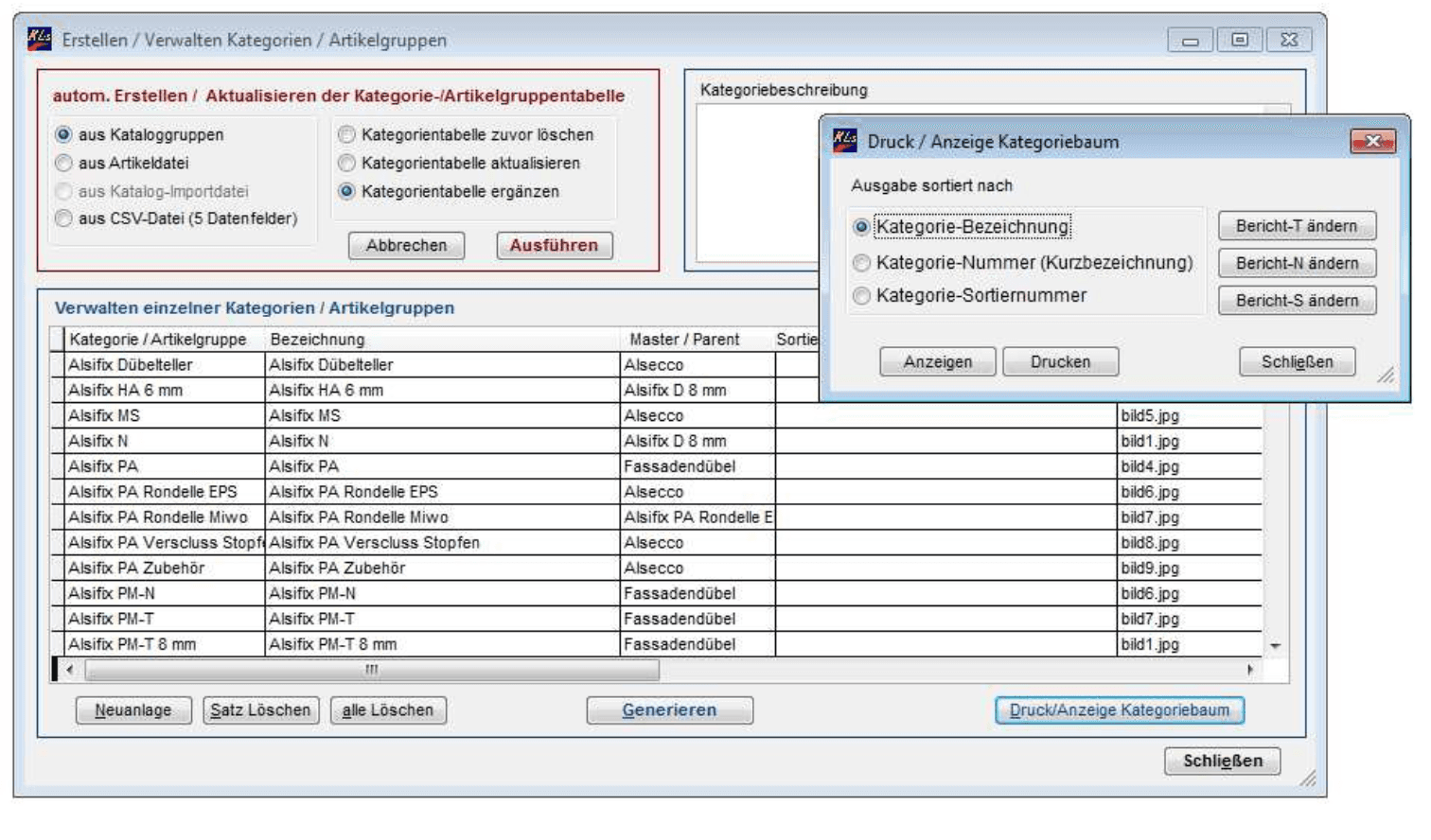Click inside the Kategoriebeschreibung text field
Screen dimensions: 1431x840
pyautogui.click(x=757, y=183)
